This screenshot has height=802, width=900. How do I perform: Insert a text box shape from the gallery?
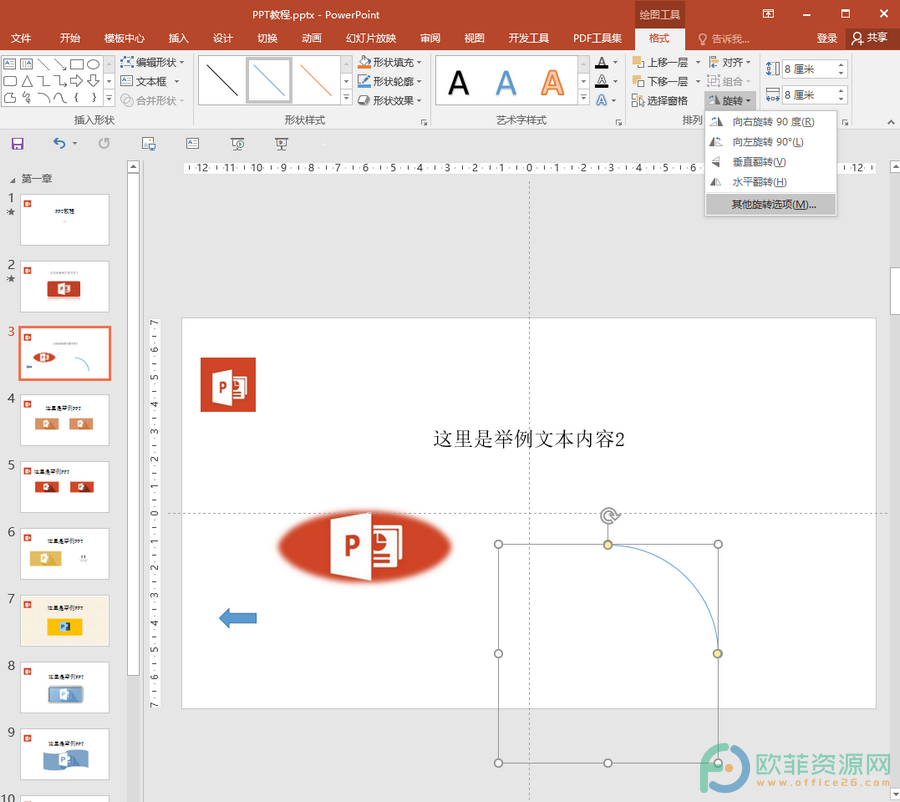click(x=10, y=64)
